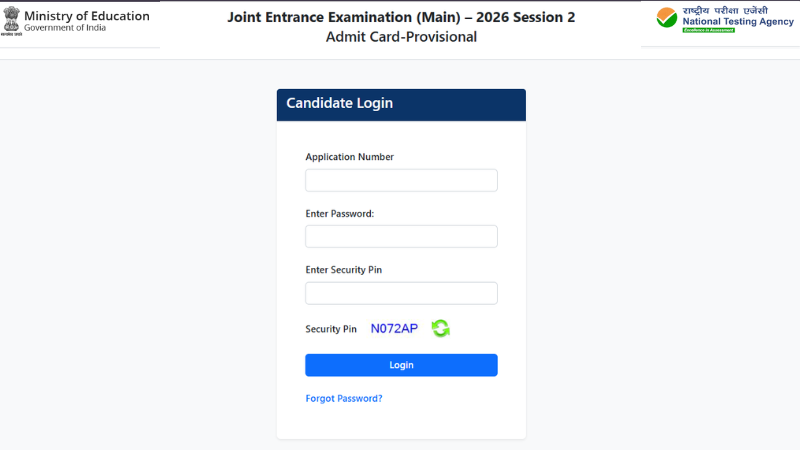Screen dimensions: 800x450
Task: Click the Enter Password: label
Action: coord(339,214)
